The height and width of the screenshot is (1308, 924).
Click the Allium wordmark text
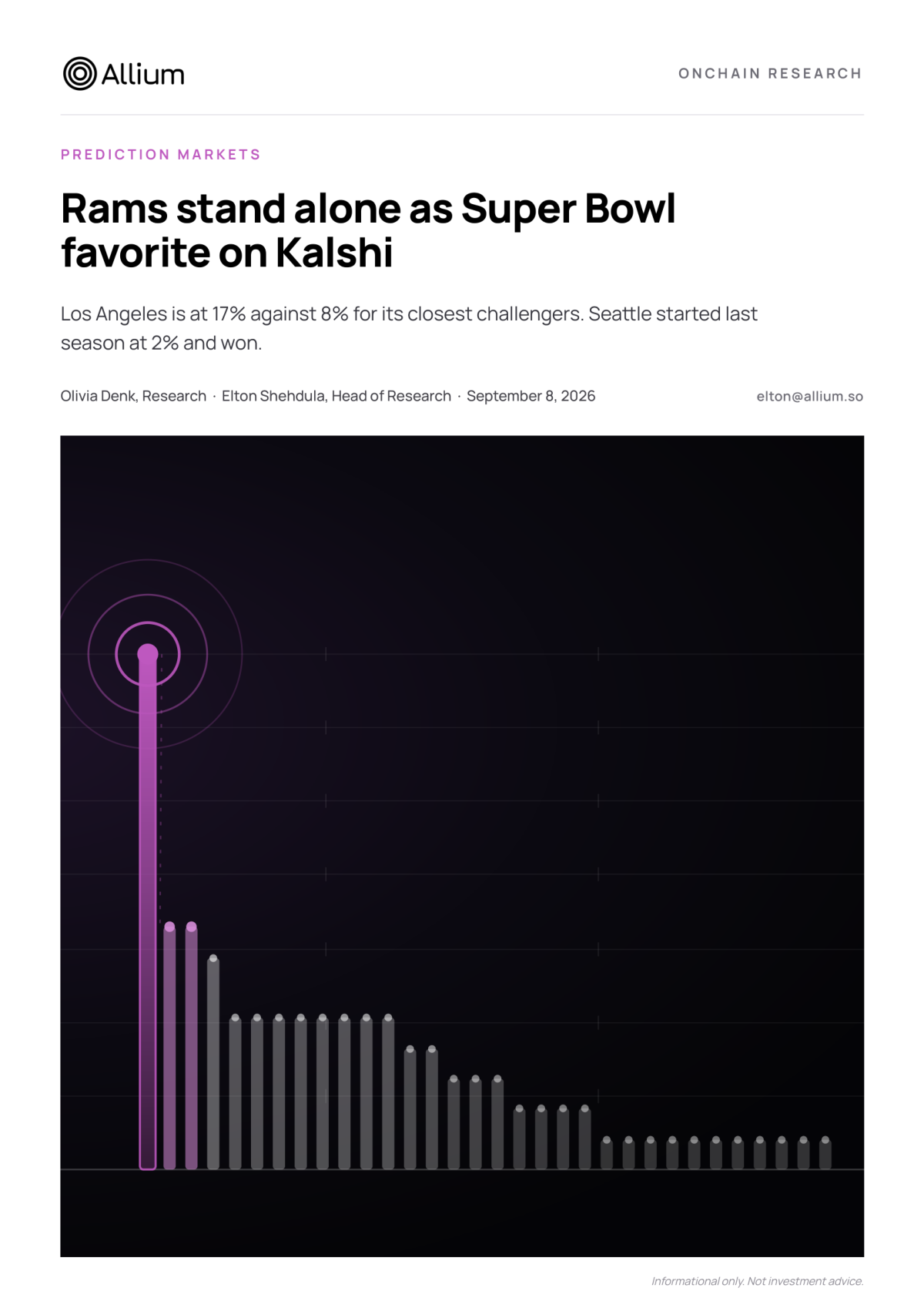tap(143, 75)
